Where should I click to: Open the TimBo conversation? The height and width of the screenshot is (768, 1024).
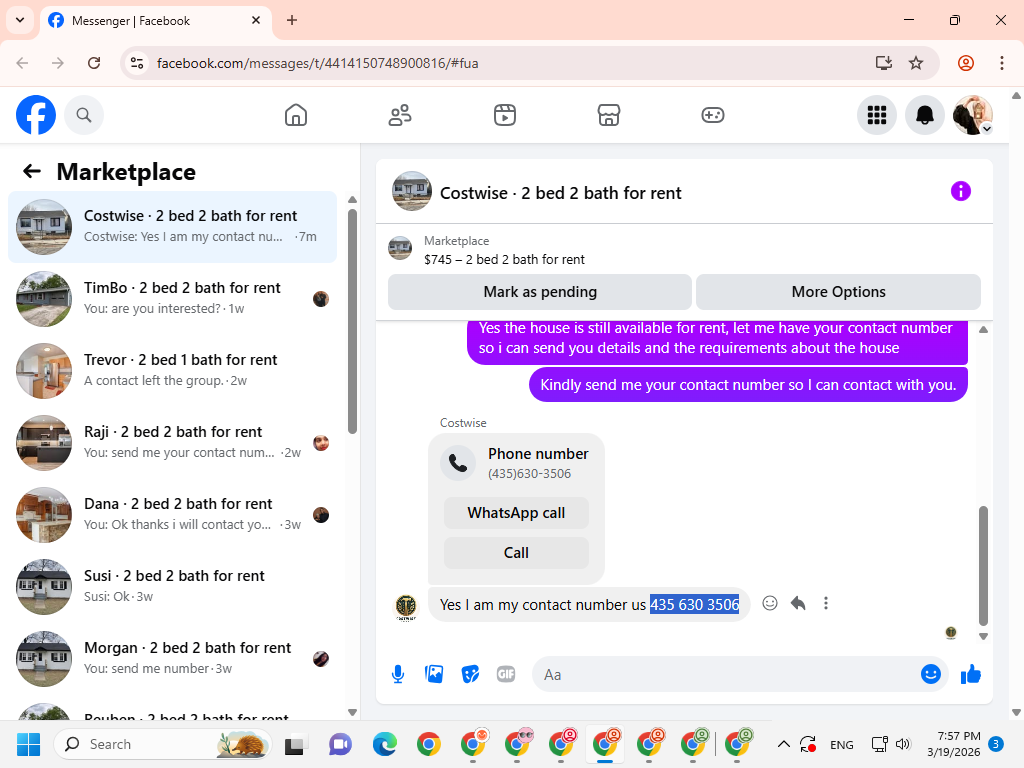click(172, 298)
